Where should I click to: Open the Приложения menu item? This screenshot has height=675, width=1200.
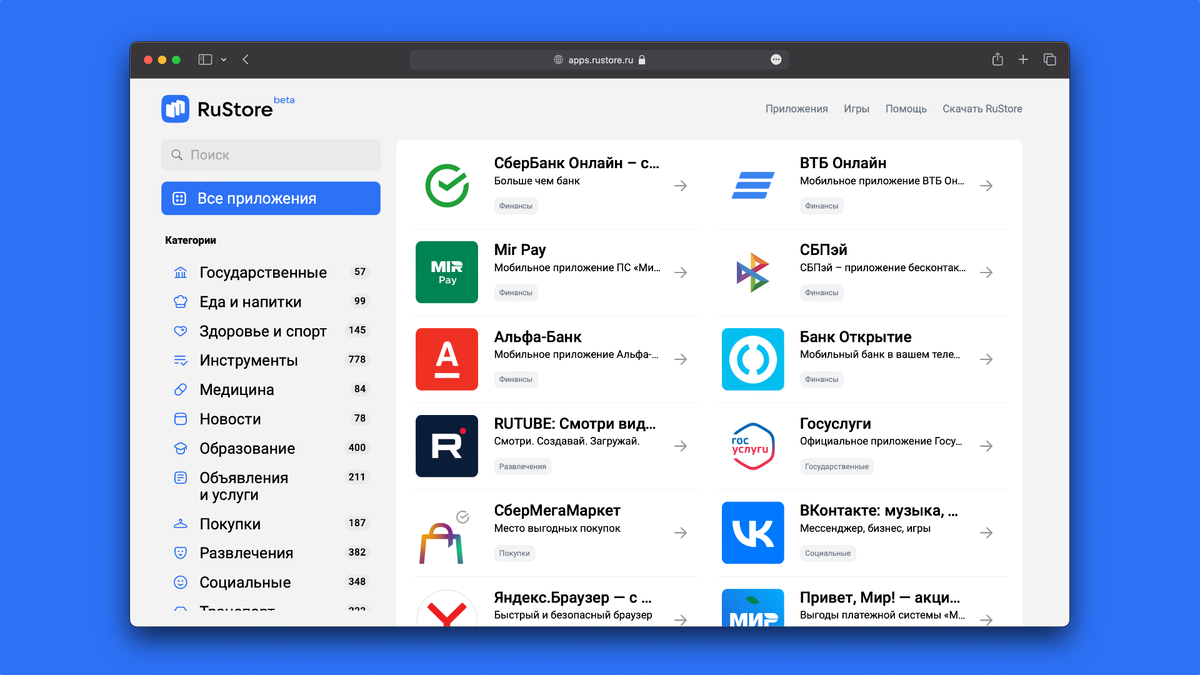coord(797,109)
